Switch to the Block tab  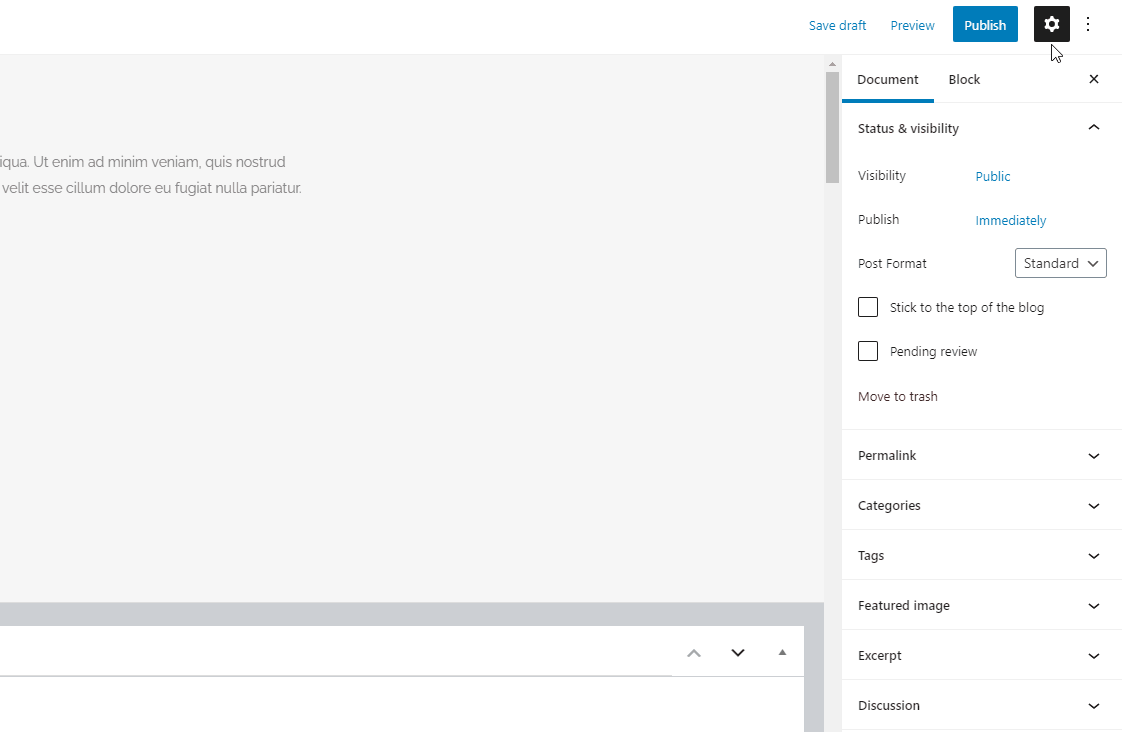click(x=964, y=79)
